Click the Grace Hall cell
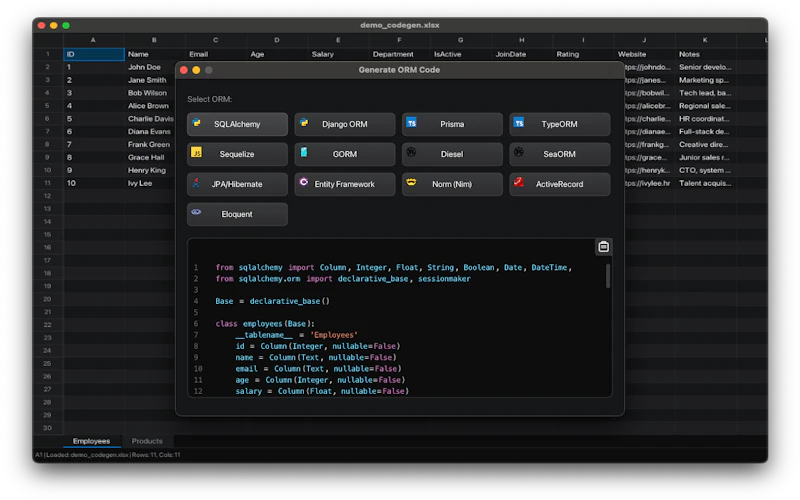This screenshot has height=500, width=800. click(151, 158)
